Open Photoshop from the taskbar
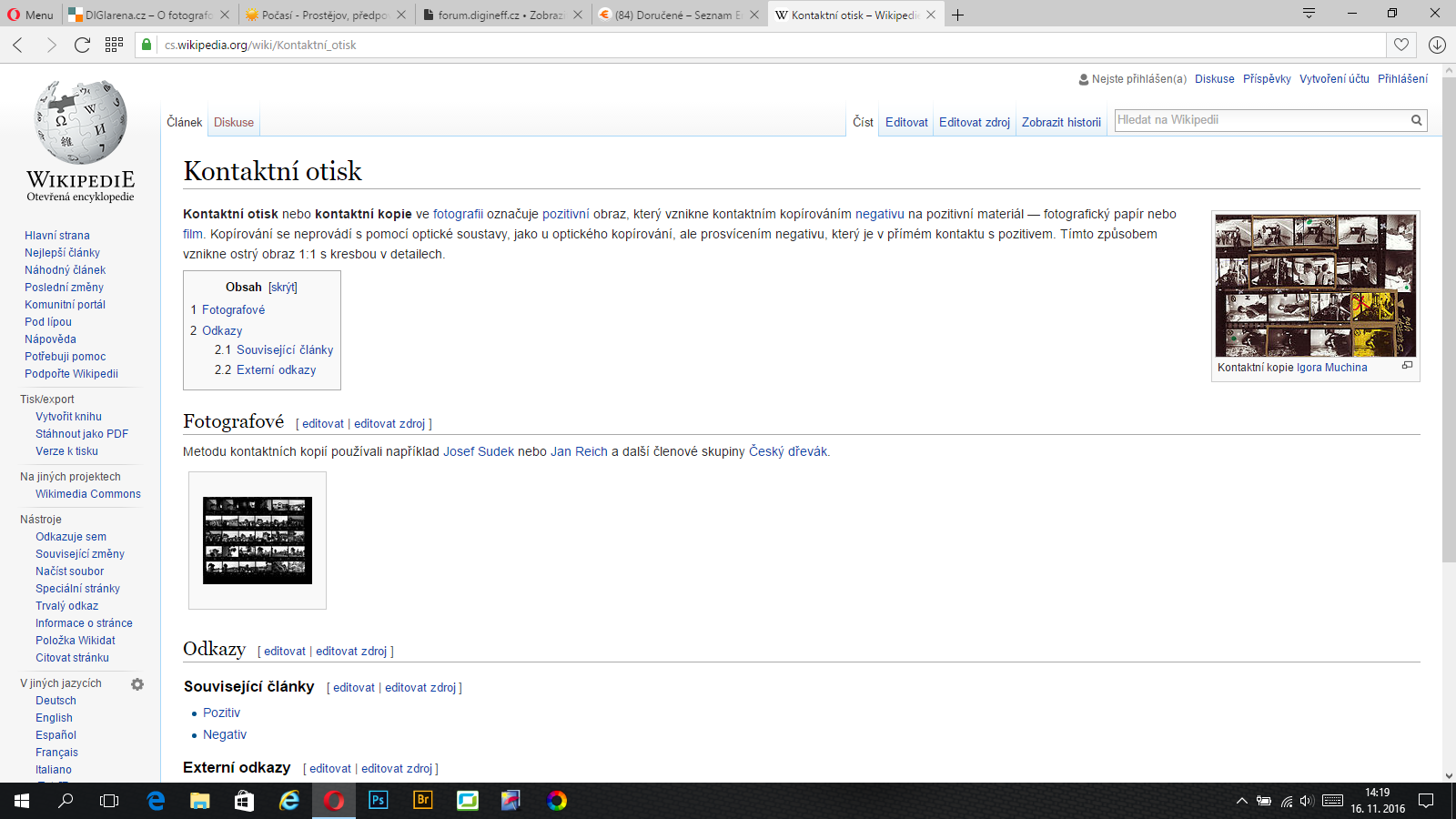 coord(378,800)
